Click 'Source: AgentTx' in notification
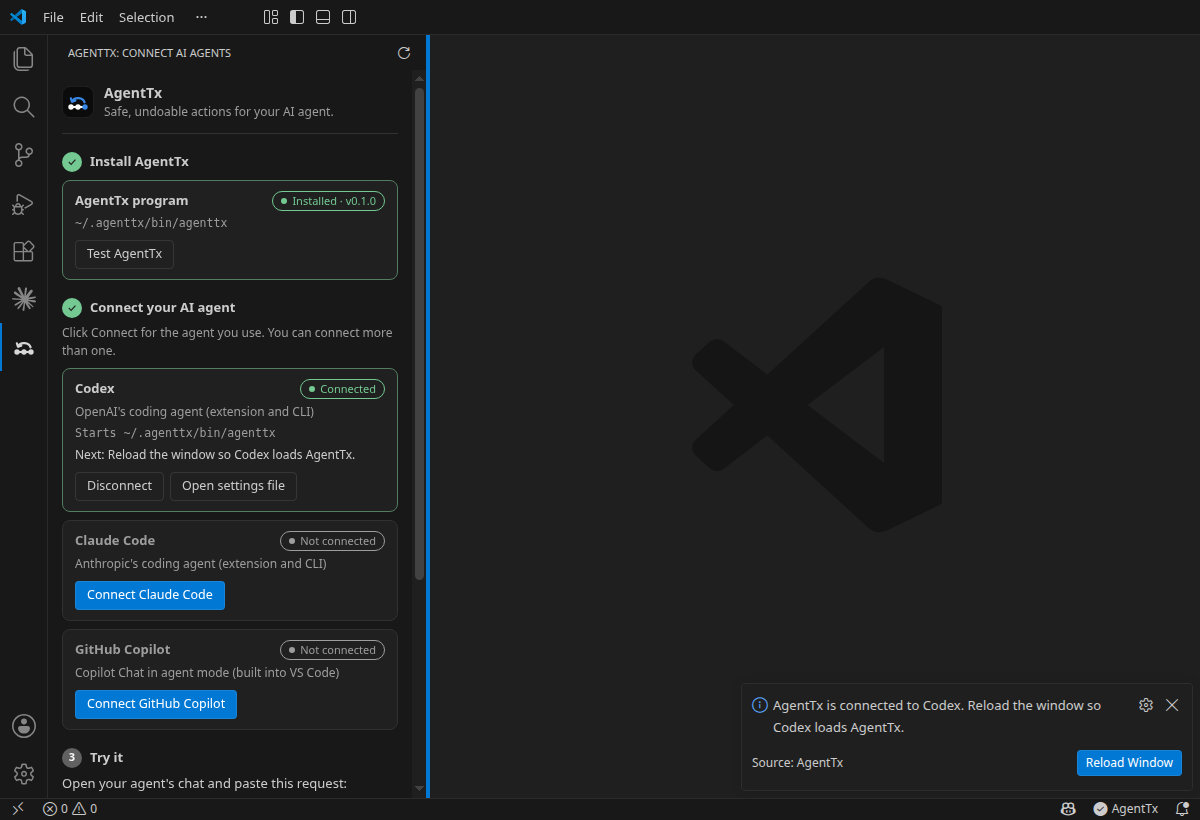 [797, 763]
